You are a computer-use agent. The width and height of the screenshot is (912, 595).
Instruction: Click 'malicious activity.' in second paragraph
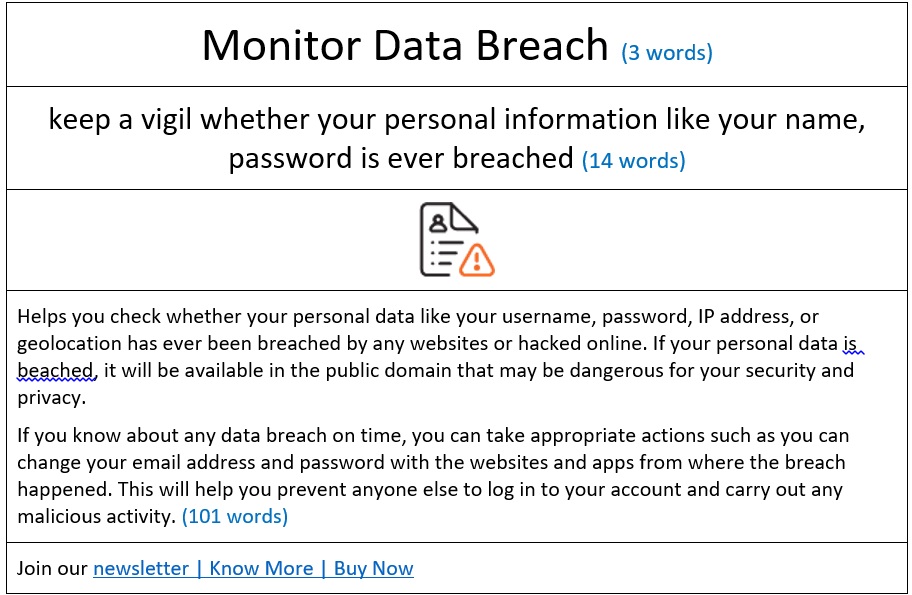coord(97,516)
